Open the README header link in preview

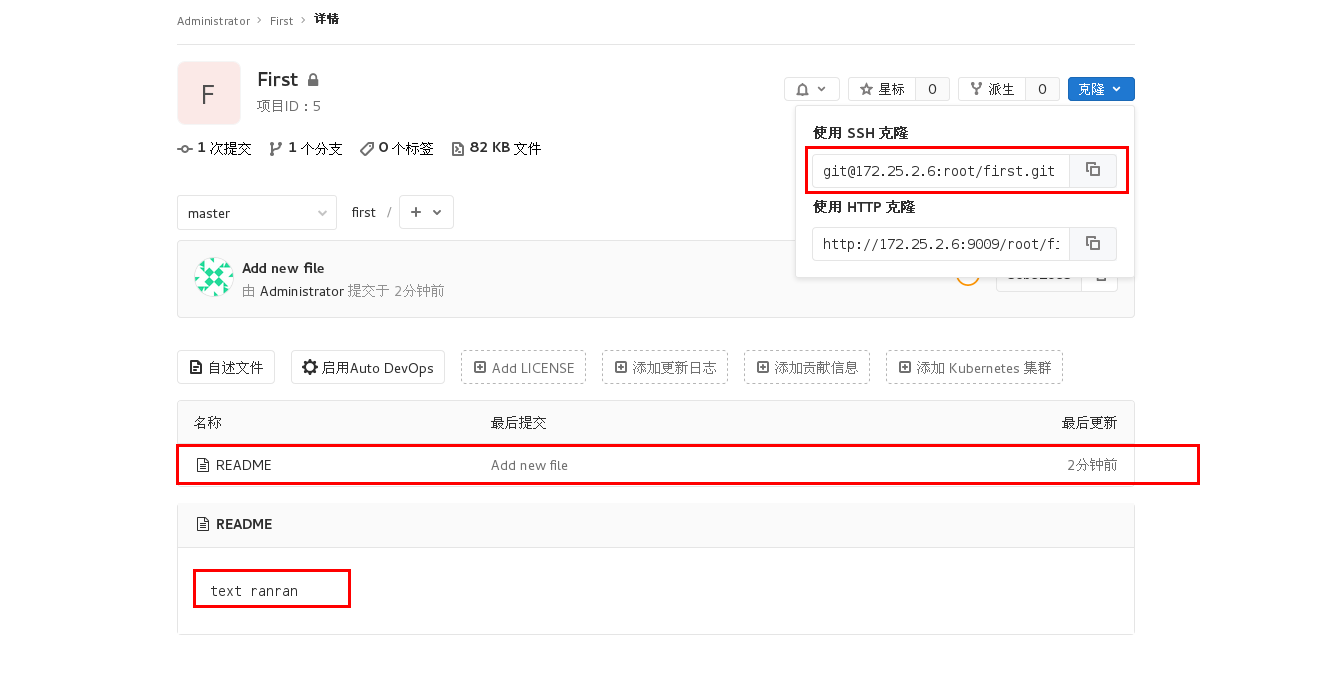244,524
